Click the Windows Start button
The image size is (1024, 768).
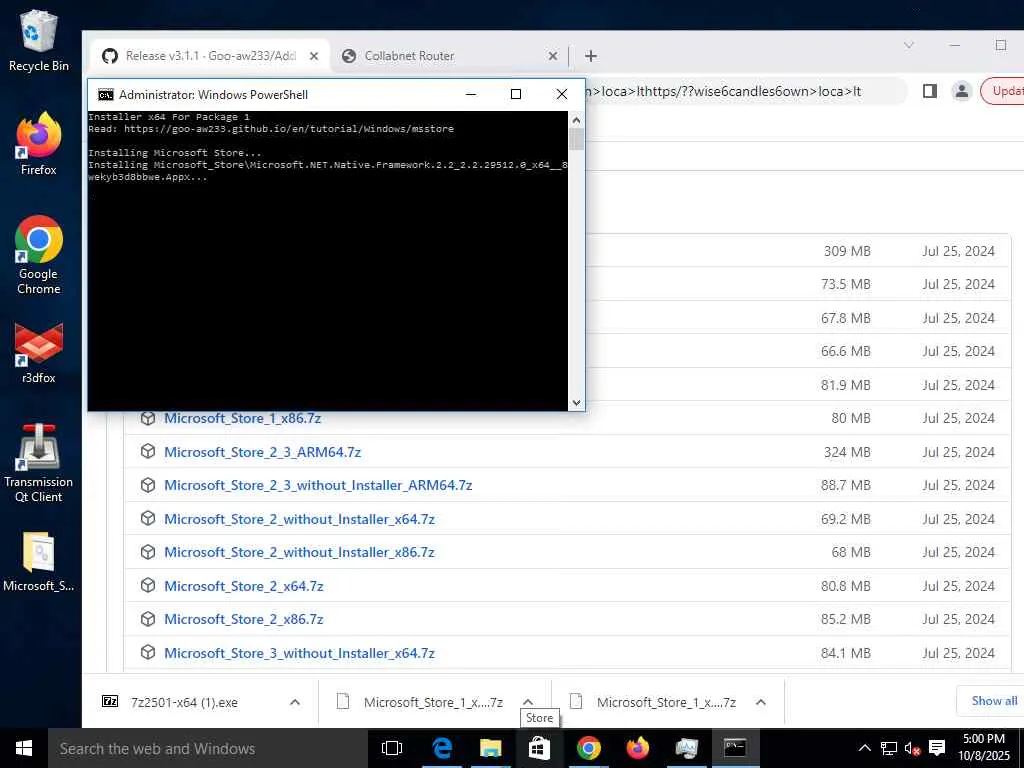click(24, 748)
